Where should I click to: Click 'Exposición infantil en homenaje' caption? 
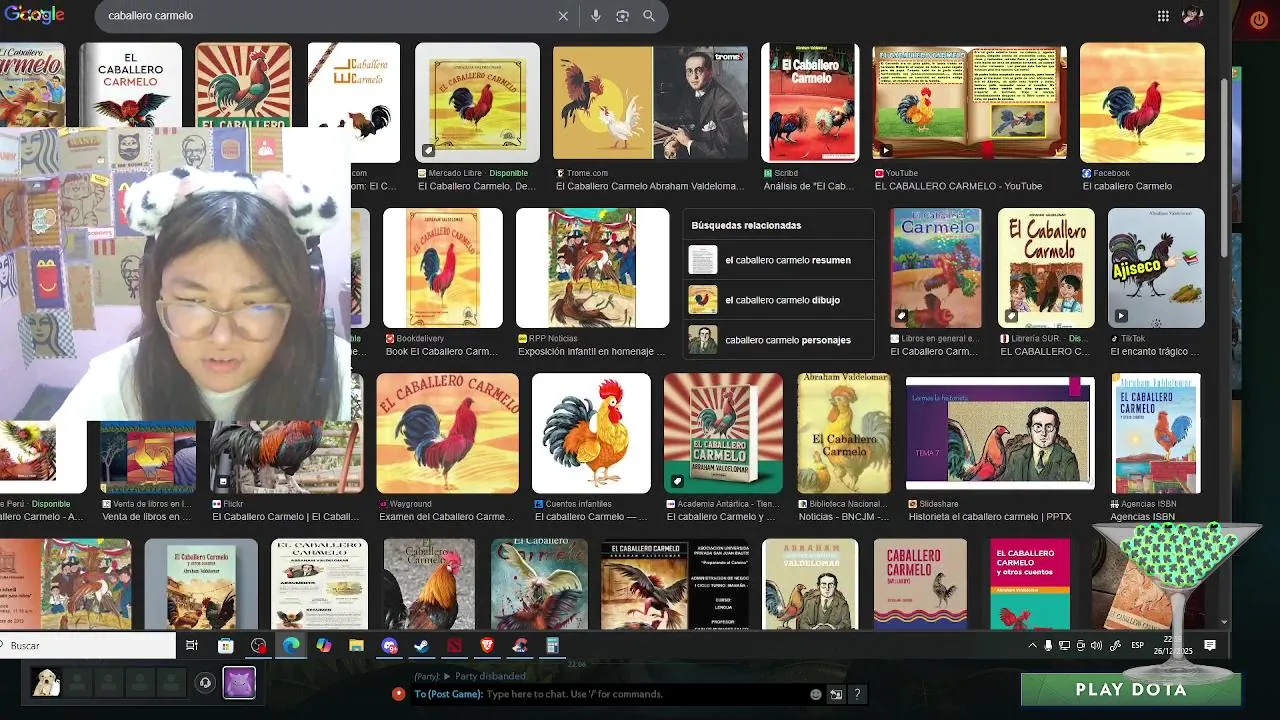click(592, 352)
